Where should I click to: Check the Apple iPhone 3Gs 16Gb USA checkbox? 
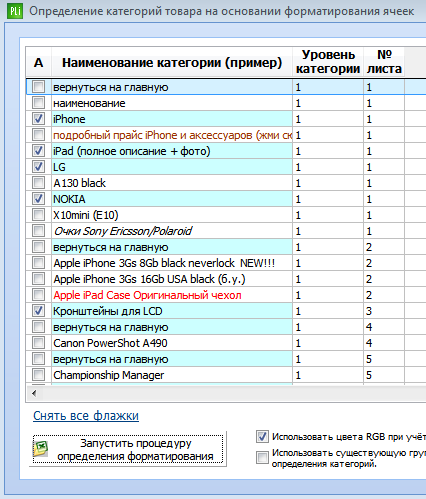[38, 279]
